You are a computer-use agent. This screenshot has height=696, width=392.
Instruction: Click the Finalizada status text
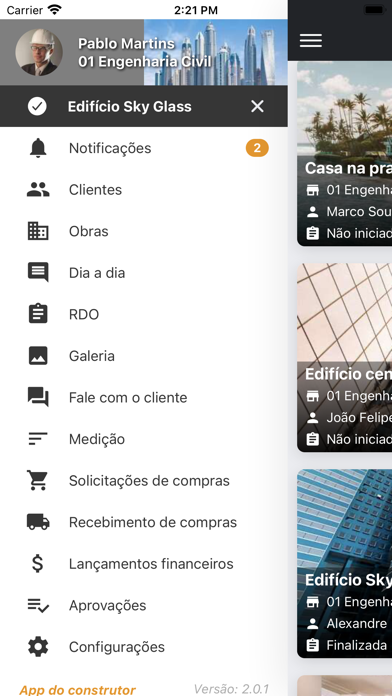[356, 645]
